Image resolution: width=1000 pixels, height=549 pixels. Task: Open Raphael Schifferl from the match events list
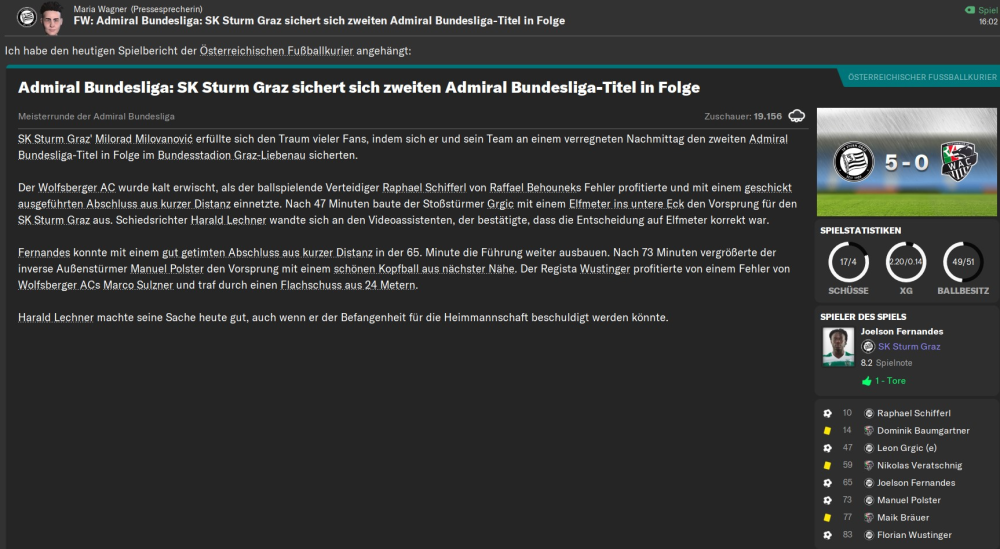[914, 413]
